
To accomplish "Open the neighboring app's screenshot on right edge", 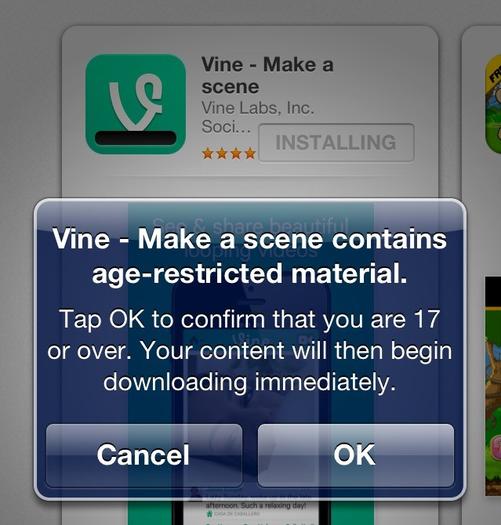I will (493, 385).
